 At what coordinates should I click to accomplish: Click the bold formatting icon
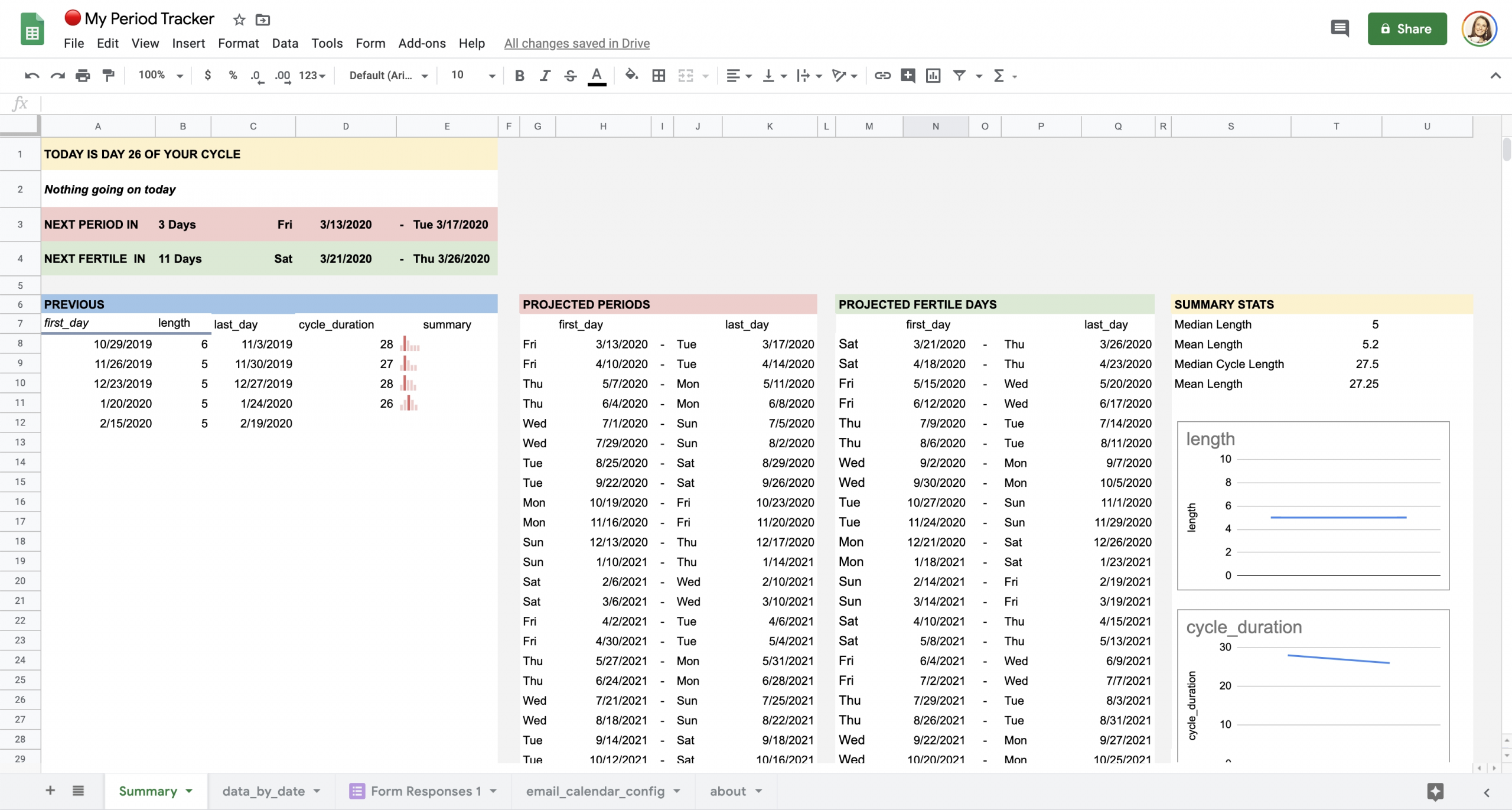point(519,75)
